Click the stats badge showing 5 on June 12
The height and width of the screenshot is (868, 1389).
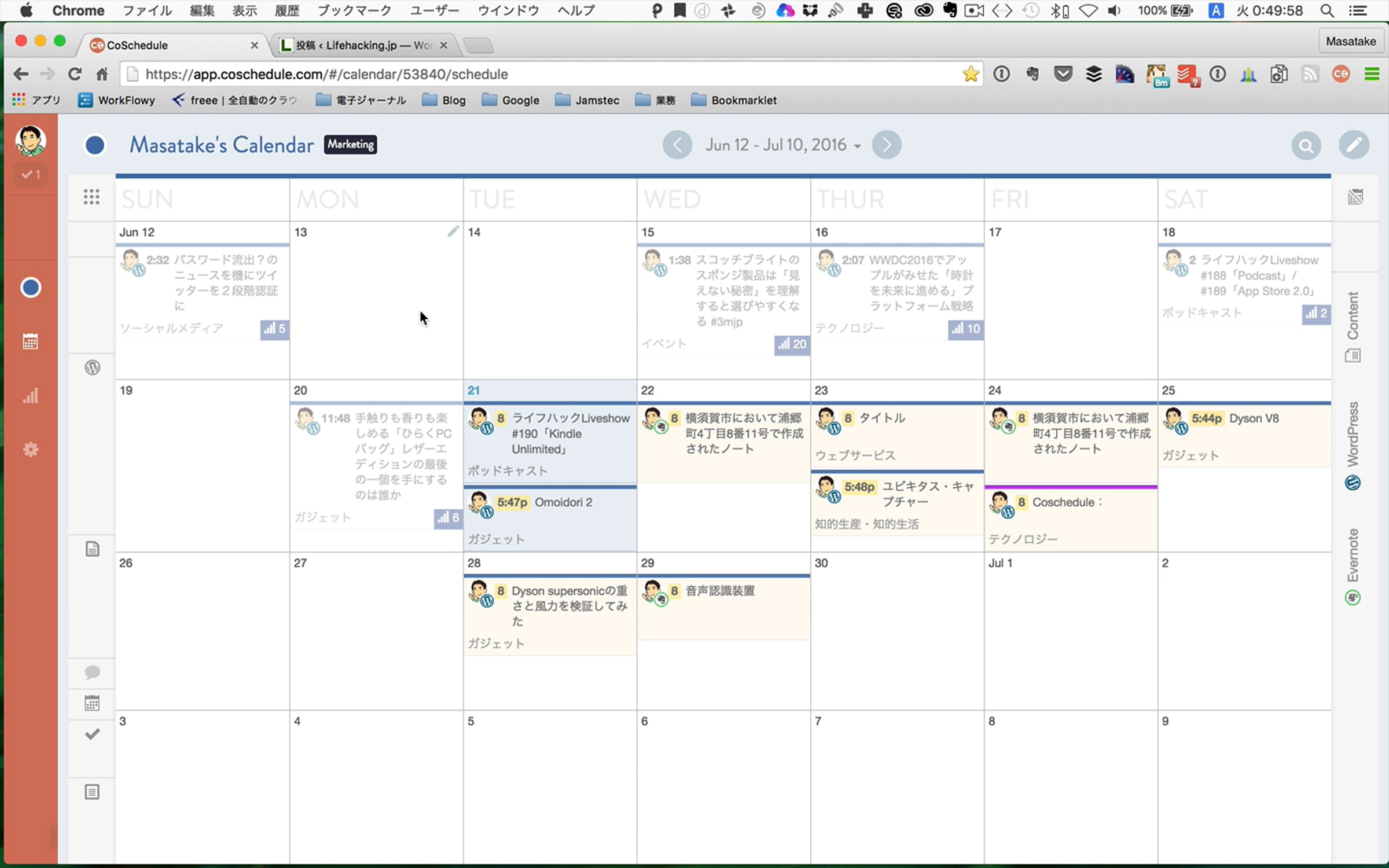[274, 329]
